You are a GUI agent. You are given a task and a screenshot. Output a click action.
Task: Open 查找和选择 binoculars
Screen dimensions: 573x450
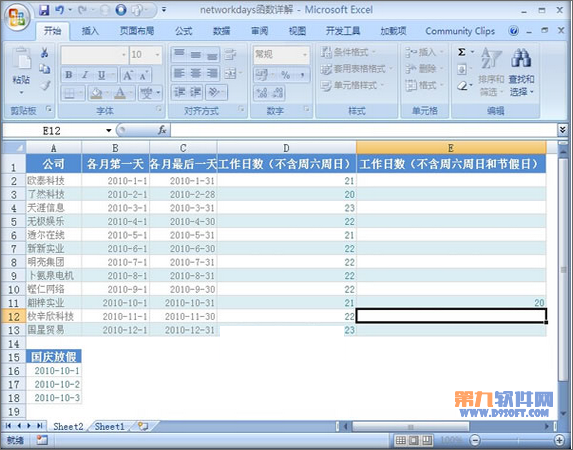tap(521, 71)
